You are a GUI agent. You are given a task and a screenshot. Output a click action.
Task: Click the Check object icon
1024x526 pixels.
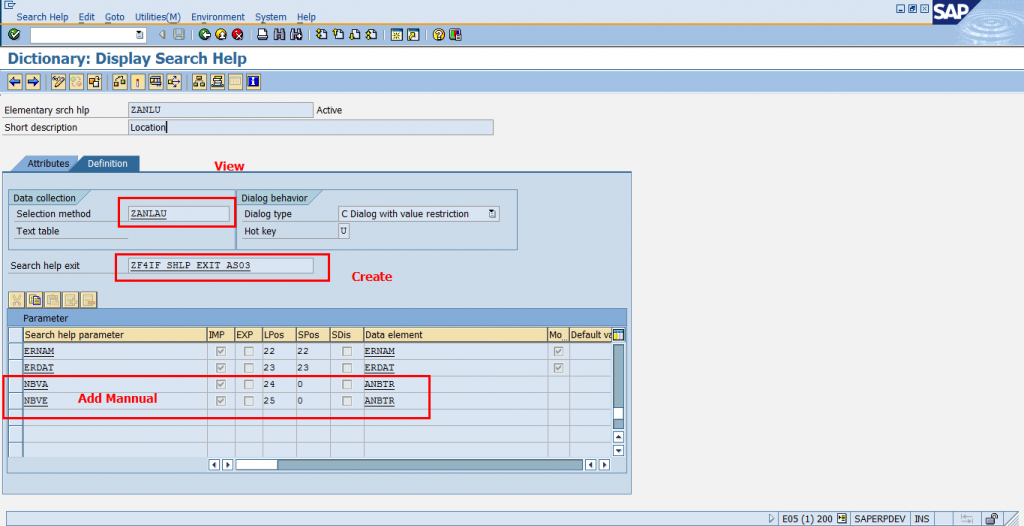(120, 82)
